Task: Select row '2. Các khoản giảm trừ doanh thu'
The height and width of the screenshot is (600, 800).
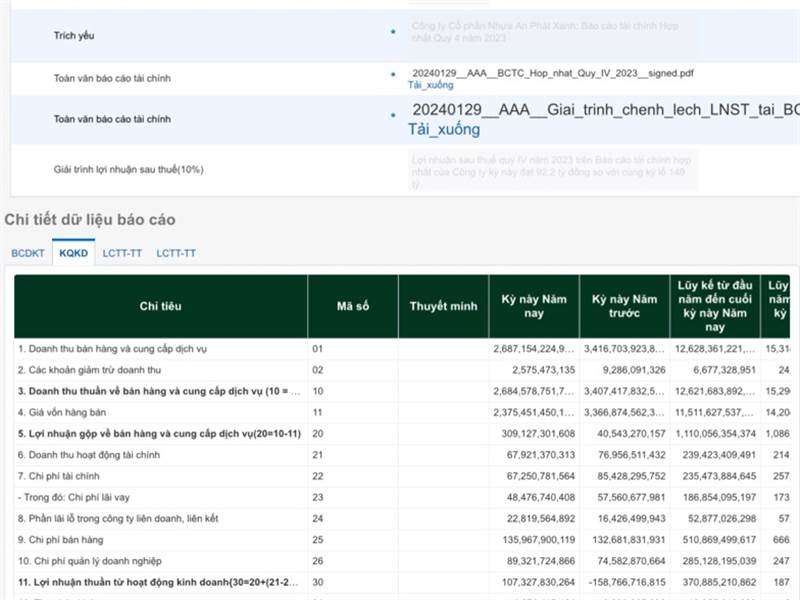Action: (x=402, y=370)
